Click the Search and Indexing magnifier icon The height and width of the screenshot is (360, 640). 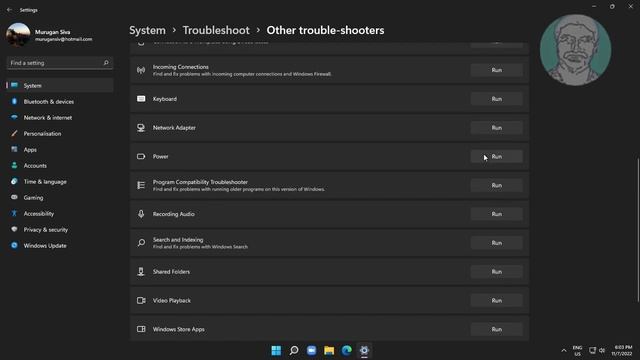point(141,243)
